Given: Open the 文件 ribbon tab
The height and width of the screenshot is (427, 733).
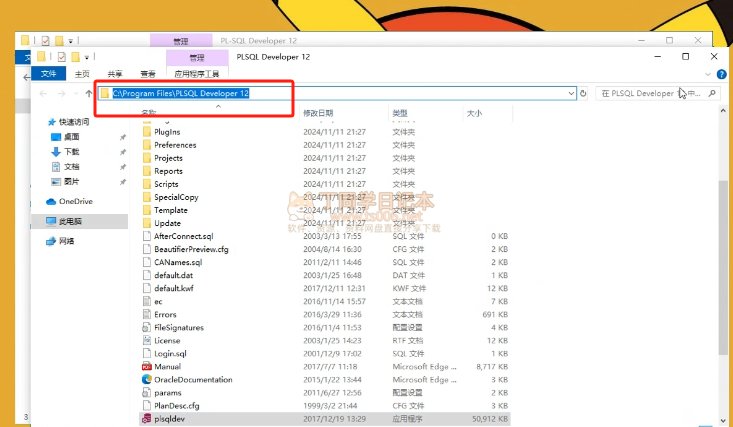Looking at the screenshot, I should [48, 74].
